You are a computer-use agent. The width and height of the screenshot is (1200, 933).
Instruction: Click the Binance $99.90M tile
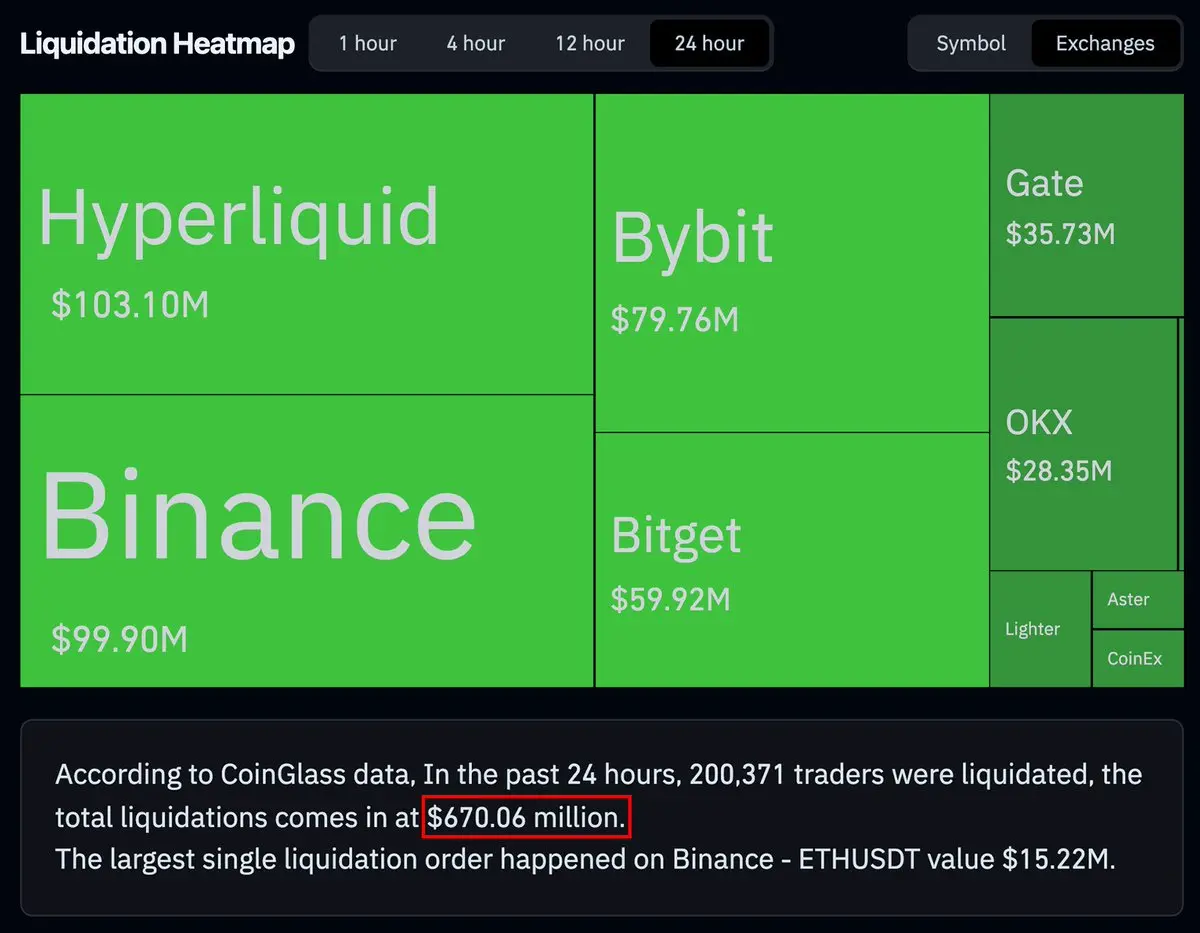[x=307, y=541]
